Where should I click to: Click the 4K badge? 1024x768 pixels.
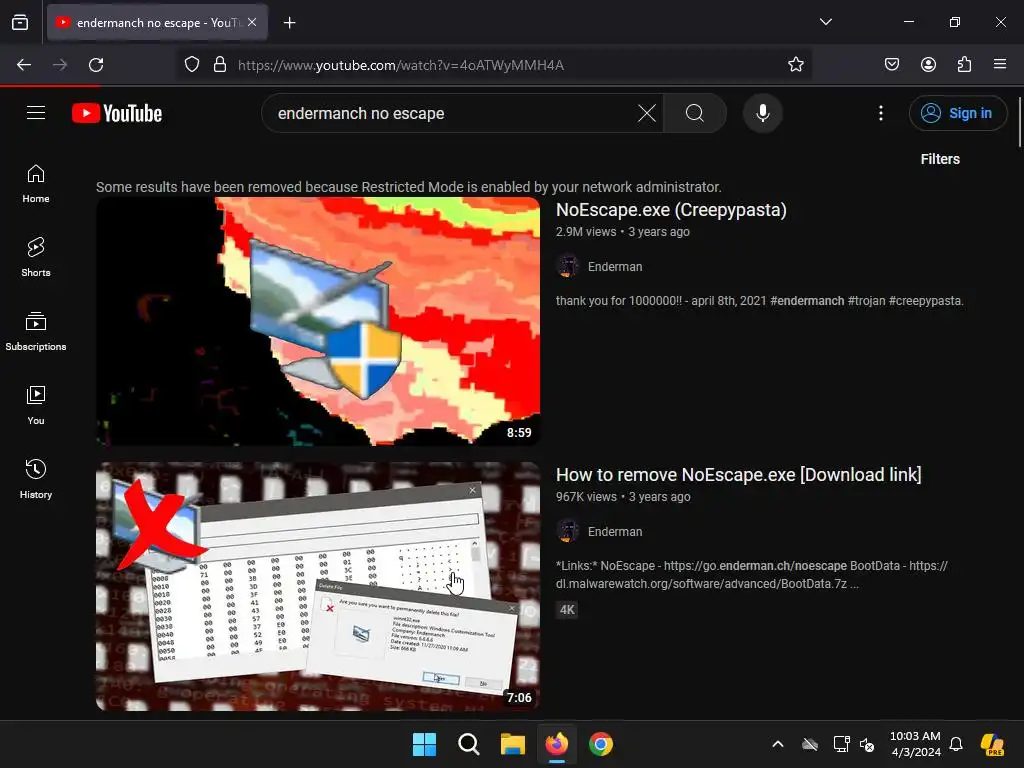pyautogui.click(x=567, y=610)
